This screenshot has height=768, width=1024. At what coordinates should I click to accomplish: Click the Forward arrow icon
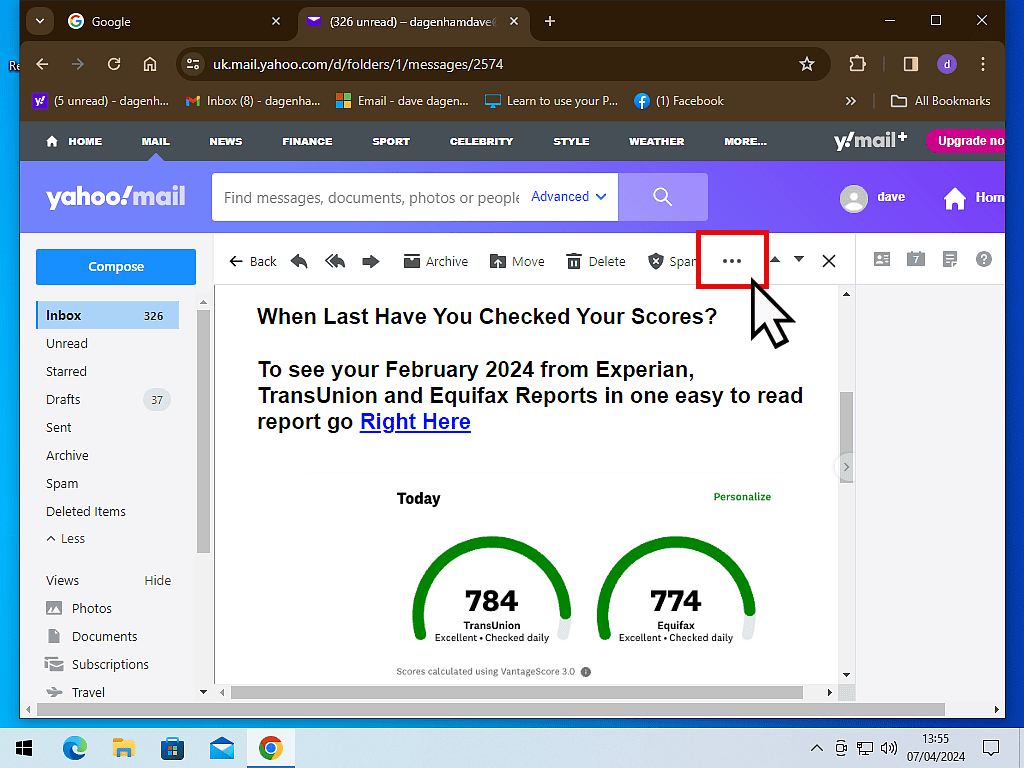tap(371, 261)
